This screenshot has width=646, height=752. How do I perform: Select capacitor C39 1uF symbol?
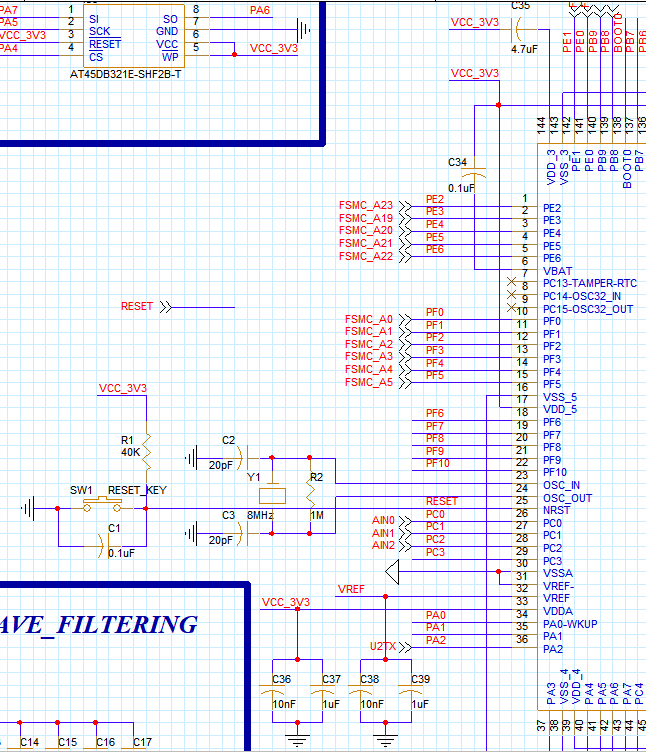pos(411,691)
